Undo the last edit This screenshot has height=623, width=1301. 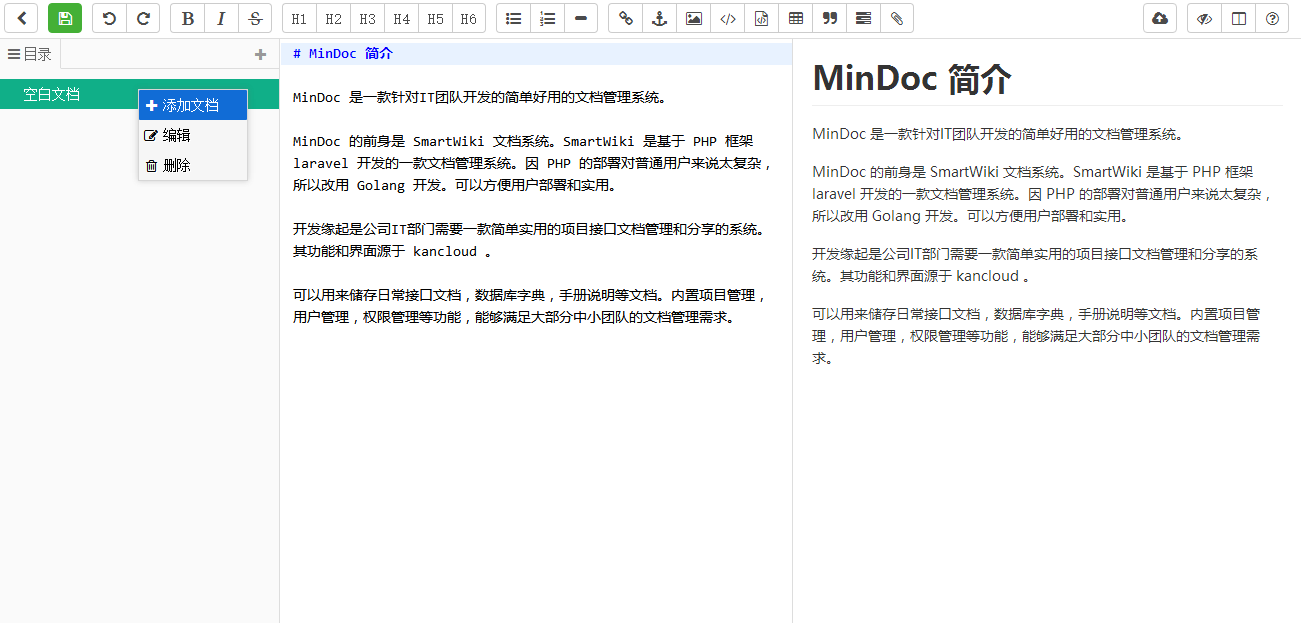coord(109,18)
